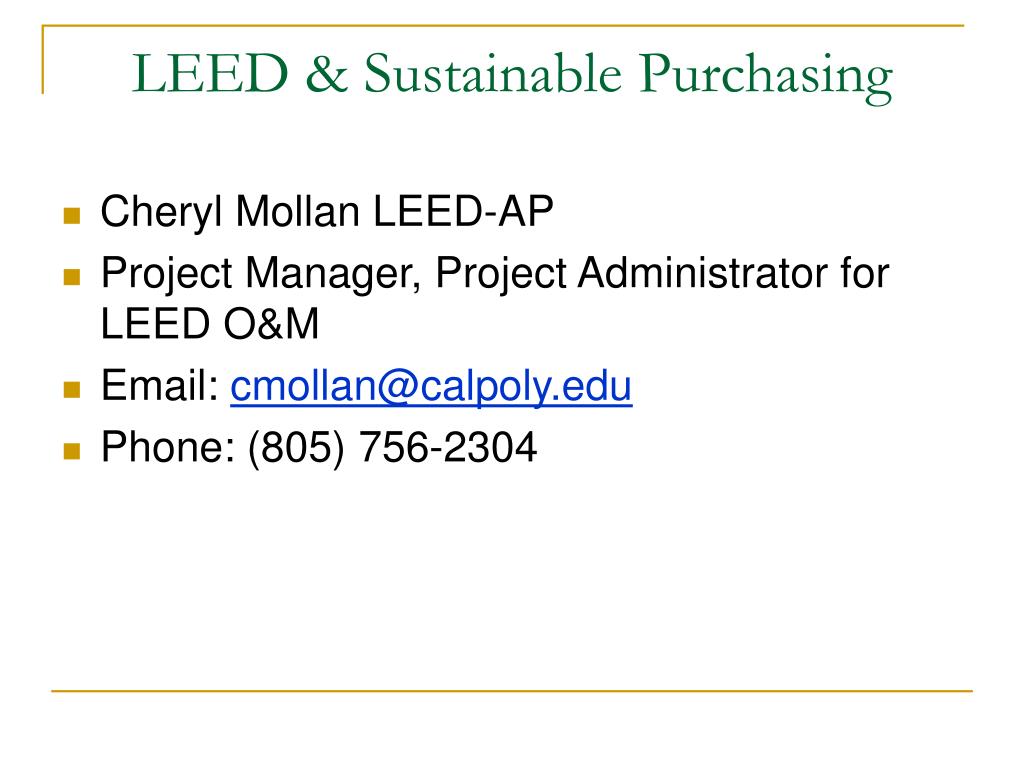Select the gold bullet before Email
The image size is (1024, 768).
pos(72,390)
